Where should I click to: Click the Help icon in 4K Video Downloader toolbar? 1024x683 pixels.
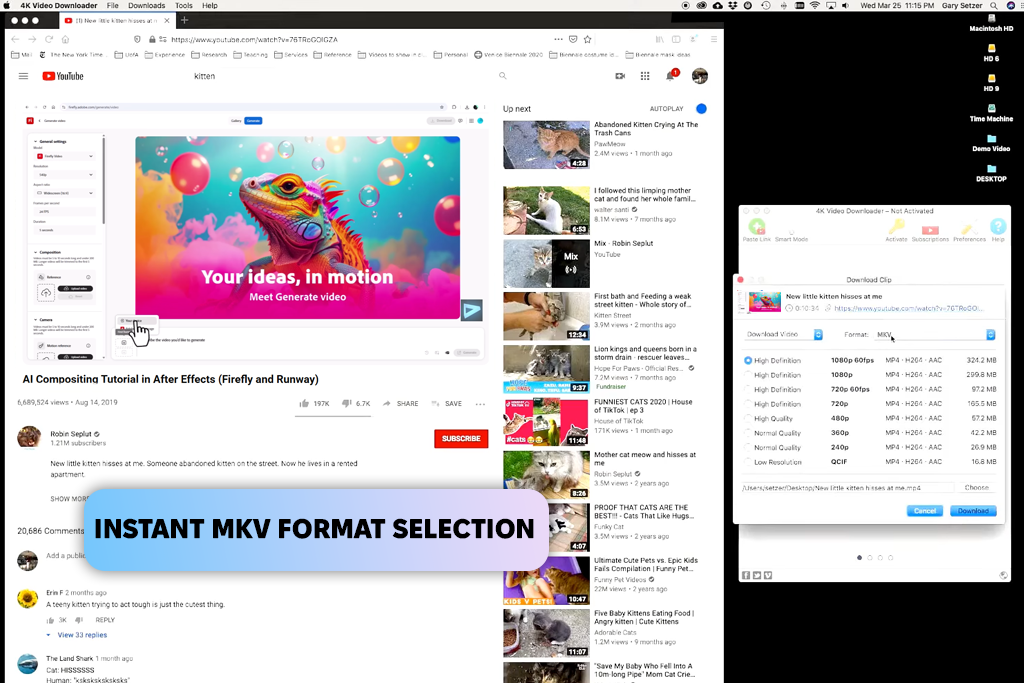pos(998,227)
